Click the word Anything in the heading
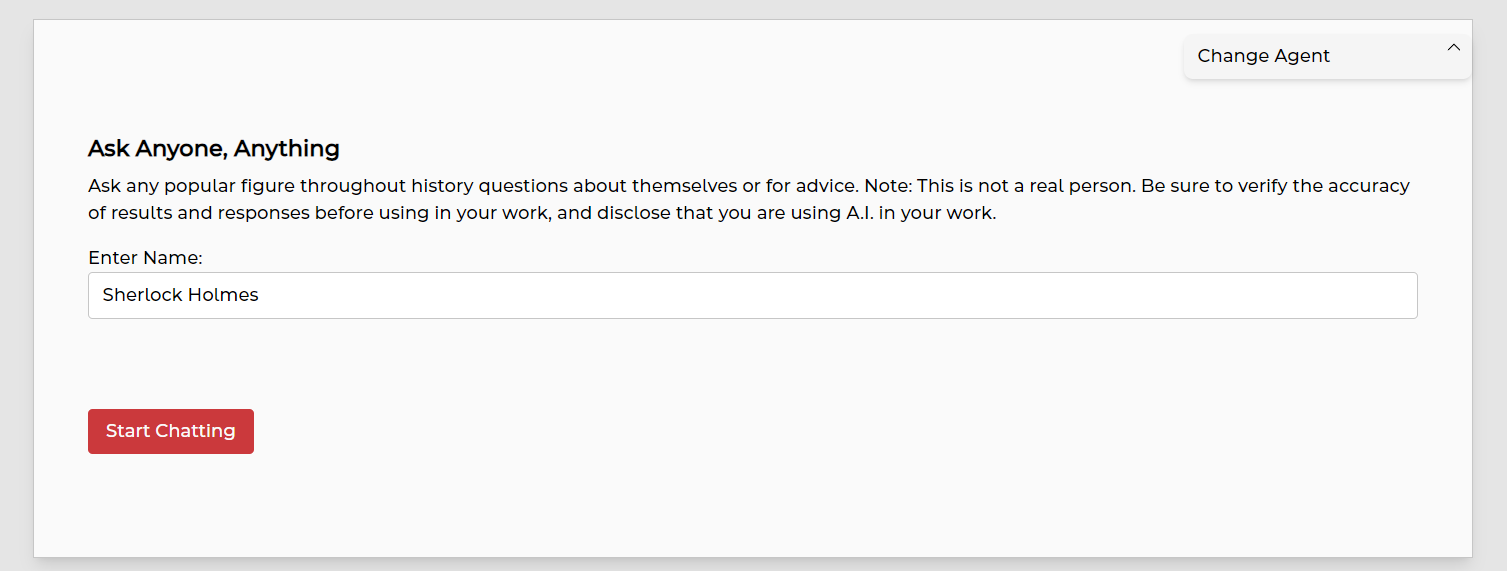Viewport: 1507px width, 571px height. pyautogui.click(x=286, y=149)
